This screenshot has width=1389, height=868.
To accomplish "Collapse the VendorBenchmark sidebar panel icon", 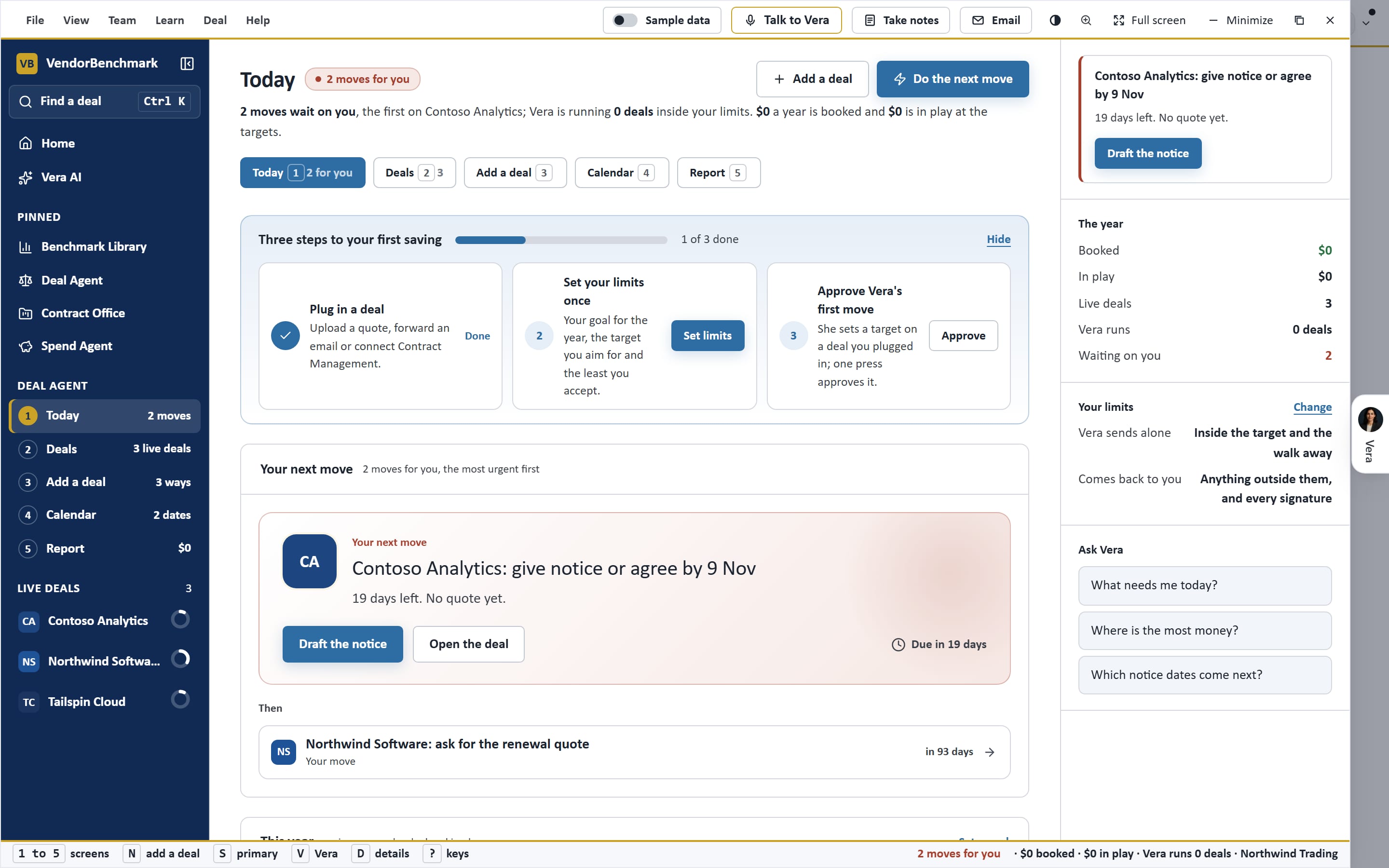I will 187,63.
